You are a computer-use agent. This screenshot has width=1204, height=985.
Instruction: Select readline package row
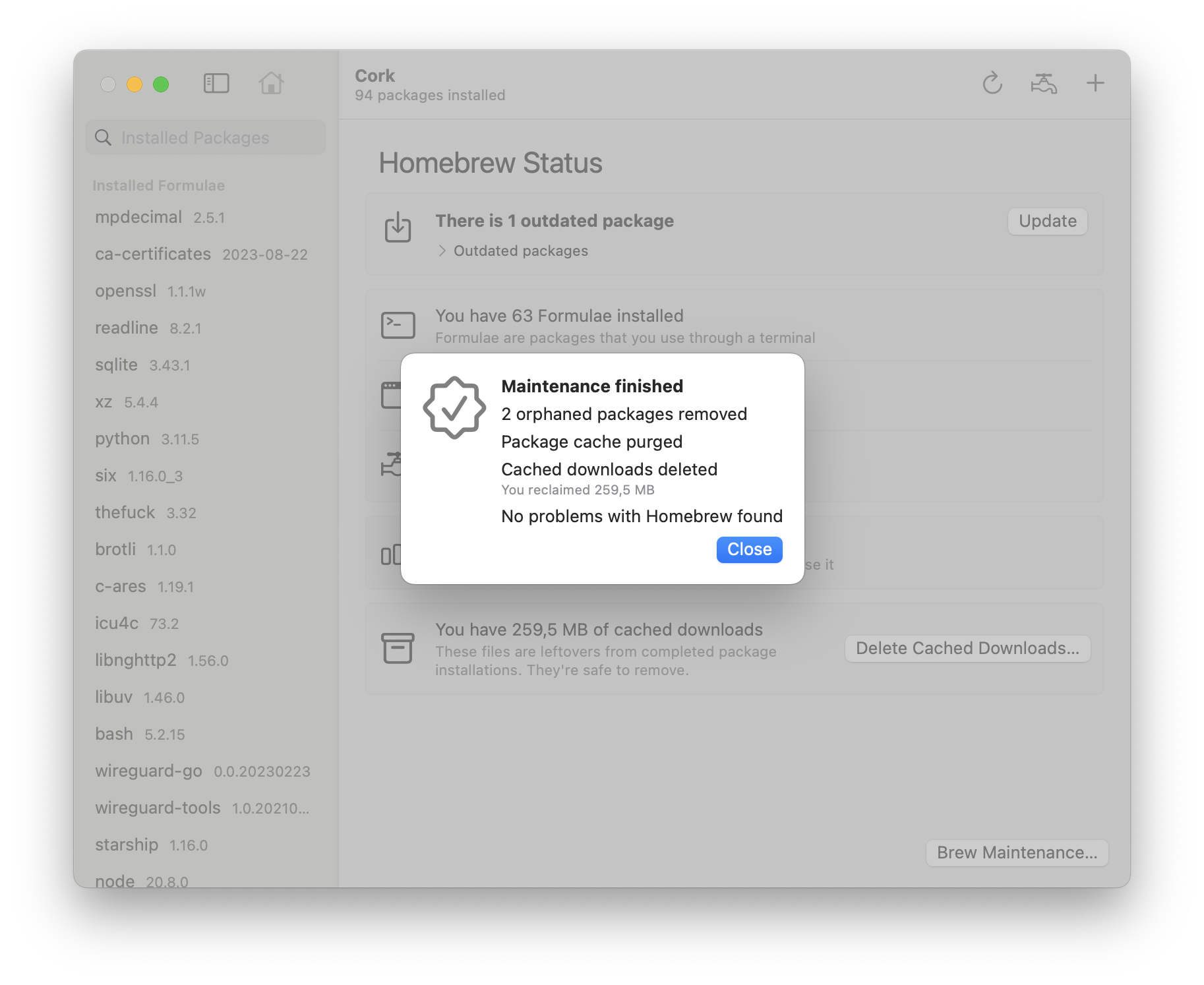(206, 328)
